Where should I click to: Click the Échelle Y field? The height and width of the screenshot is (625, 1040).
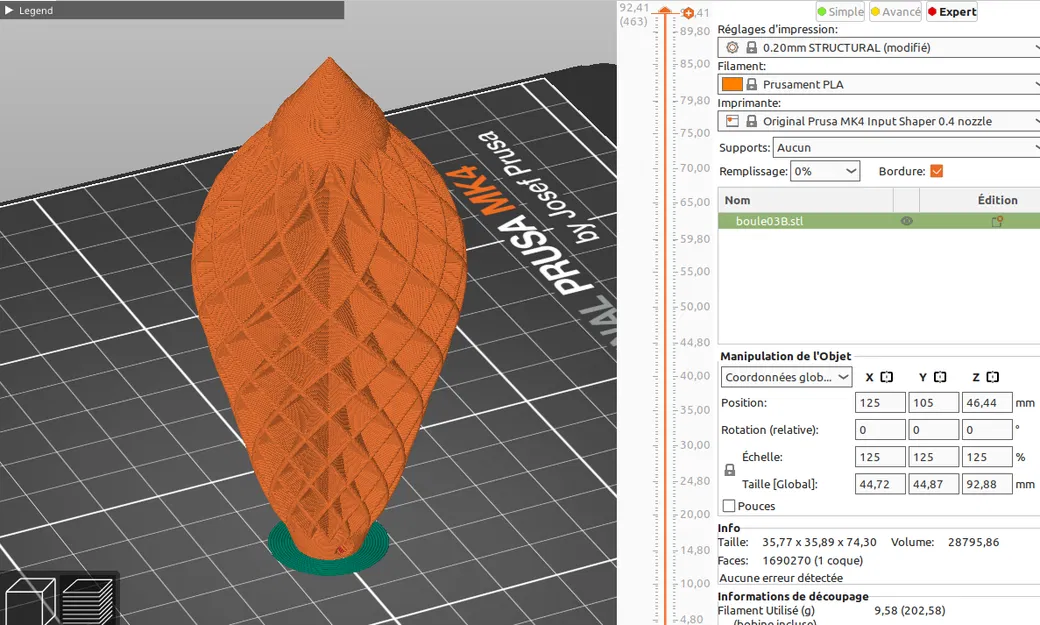click(933, 457)
